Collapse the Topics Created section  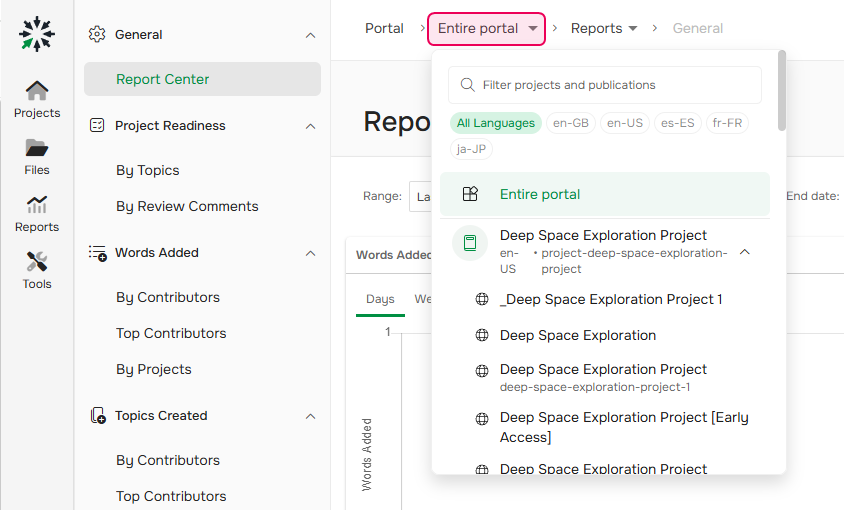click(311, 416)
